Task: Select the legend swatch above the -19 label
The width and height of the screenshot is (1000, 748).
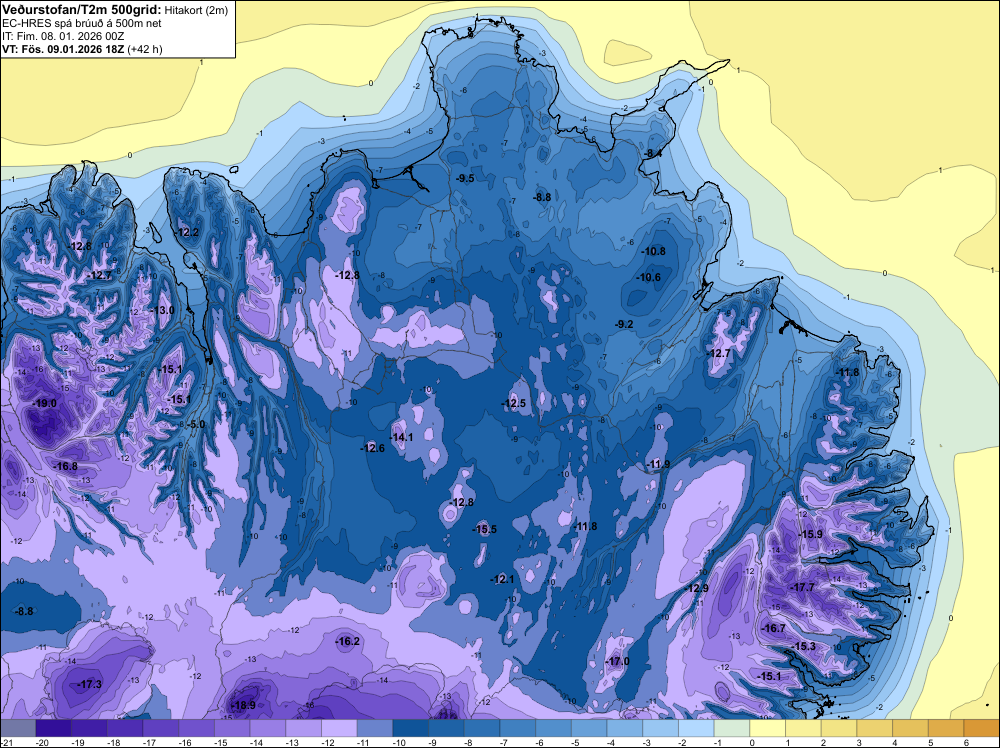Action: click(x=89, y=728)
